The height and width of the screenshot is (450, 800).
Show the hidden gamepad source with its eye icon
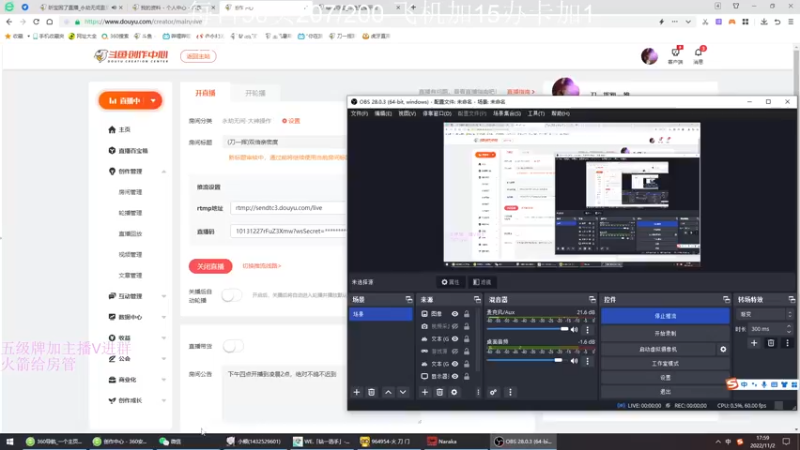[455, 352]
